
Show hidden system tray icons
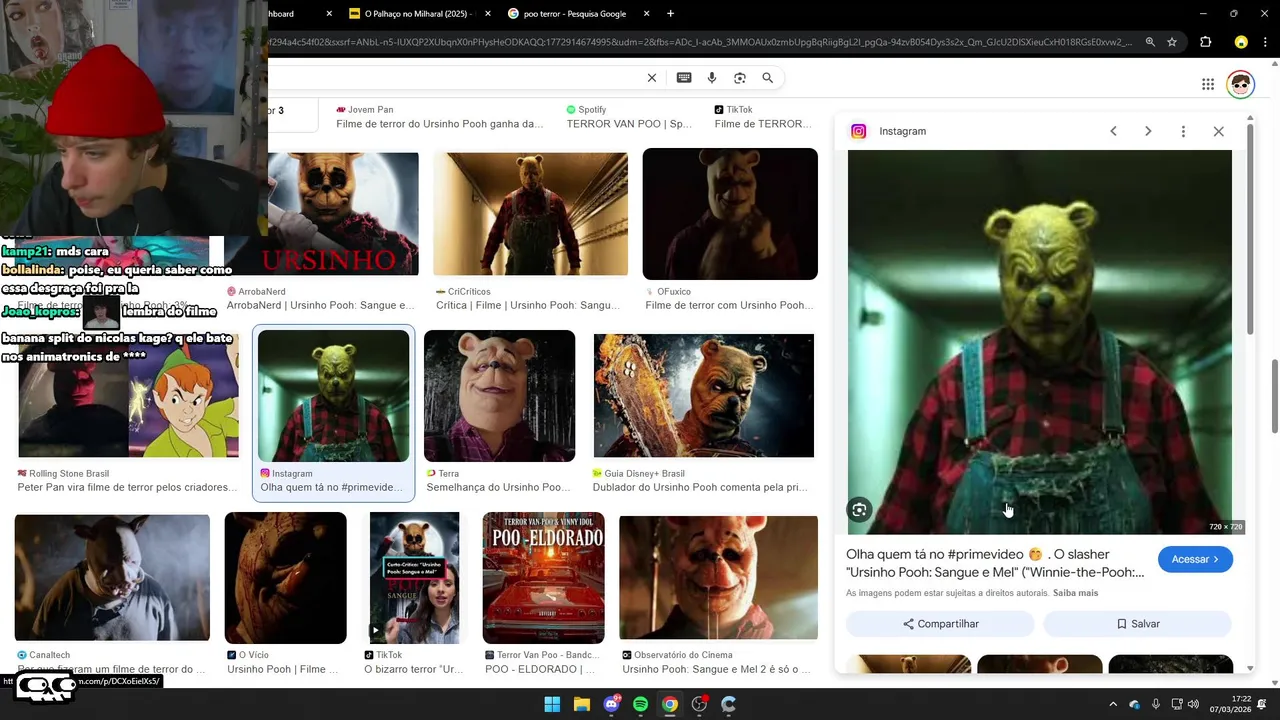(x=1113, y=704)
